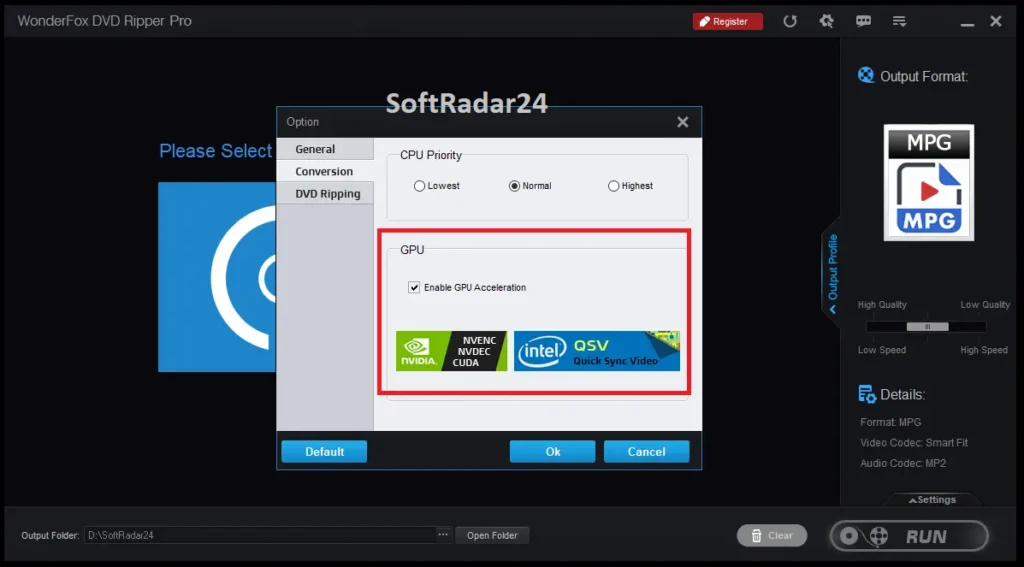Click the Register button
1024x567 pixels.
pyautogui.click(x=728, y=22)
